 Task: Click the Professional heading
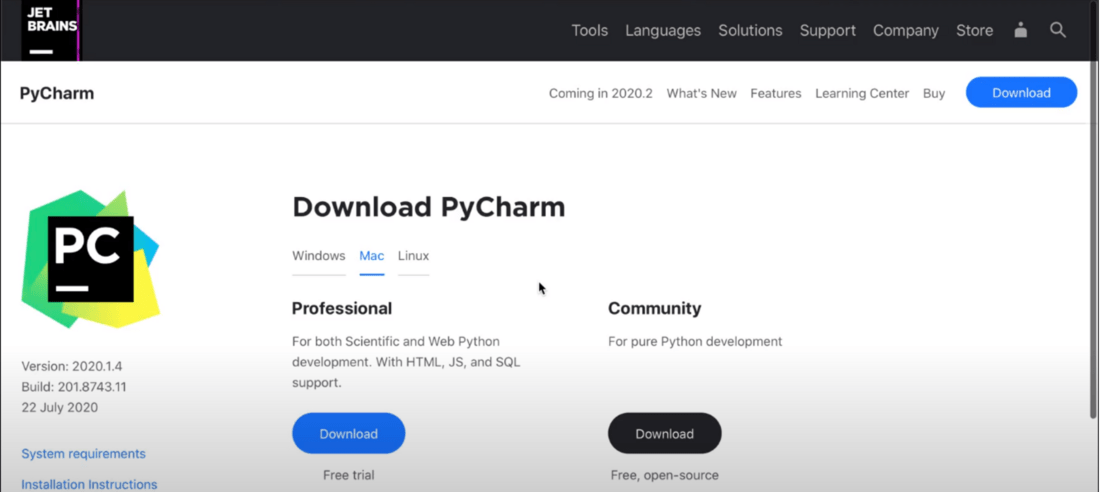(342, 309)
